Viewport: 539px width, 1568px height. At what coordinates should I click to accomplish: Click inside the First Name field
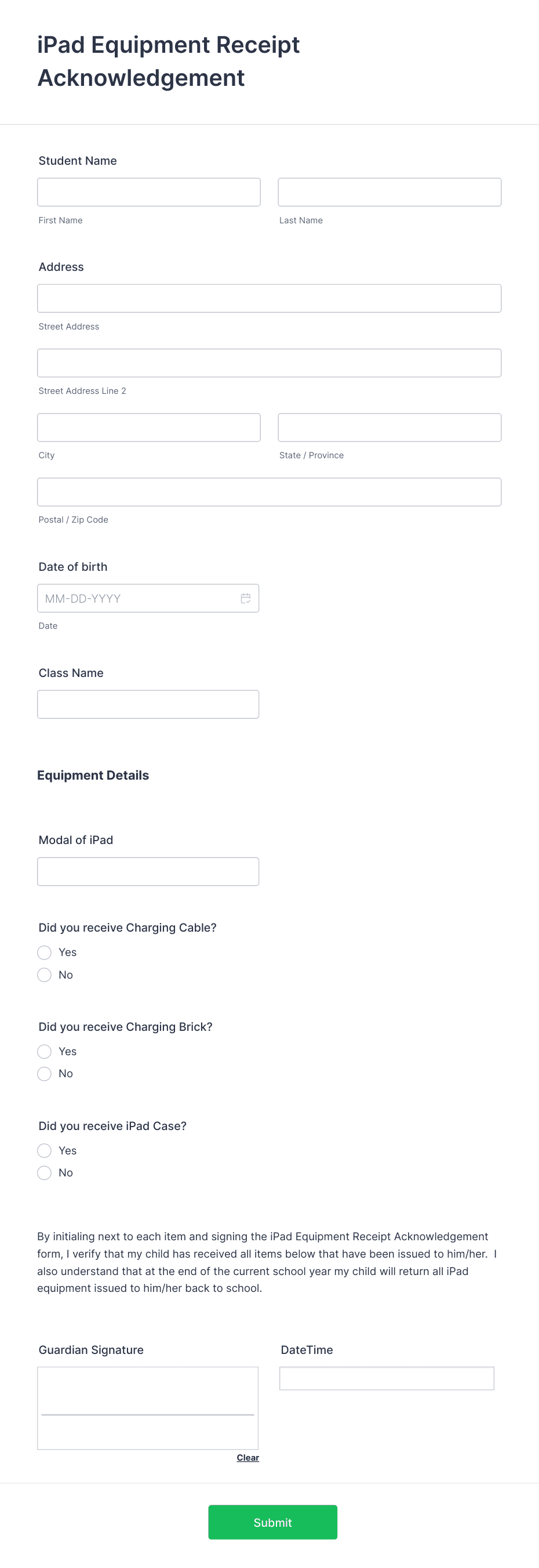(x=148, y=192)
